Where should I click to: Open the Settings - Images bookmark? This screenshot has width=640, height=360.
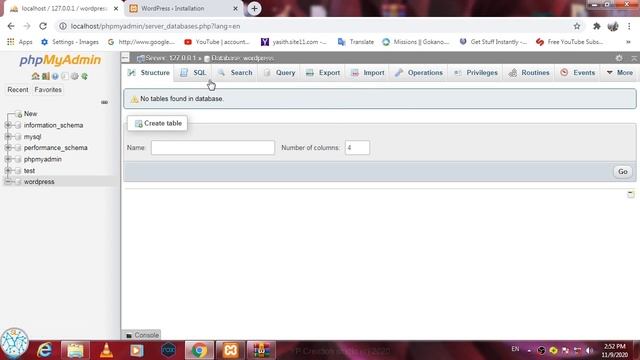70,42
